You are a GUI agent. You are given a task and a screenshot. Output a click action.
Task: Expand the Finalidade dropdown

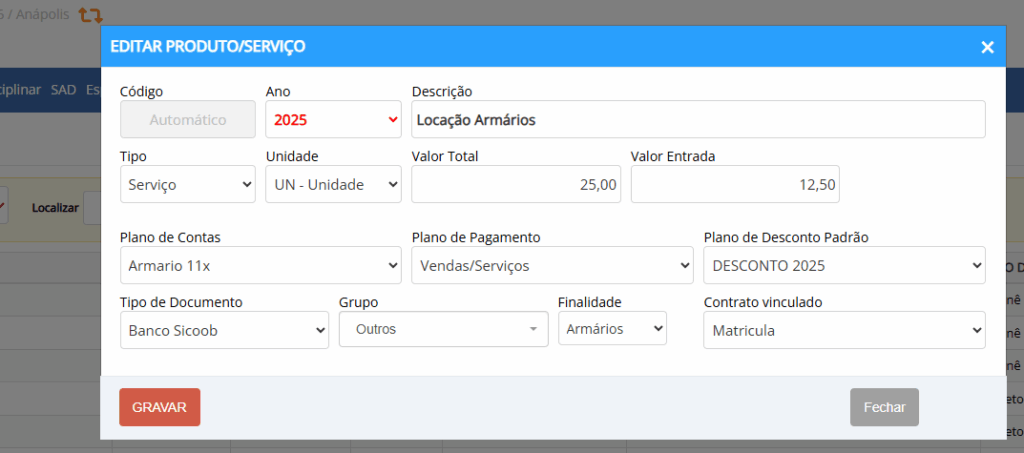(612, 329)
